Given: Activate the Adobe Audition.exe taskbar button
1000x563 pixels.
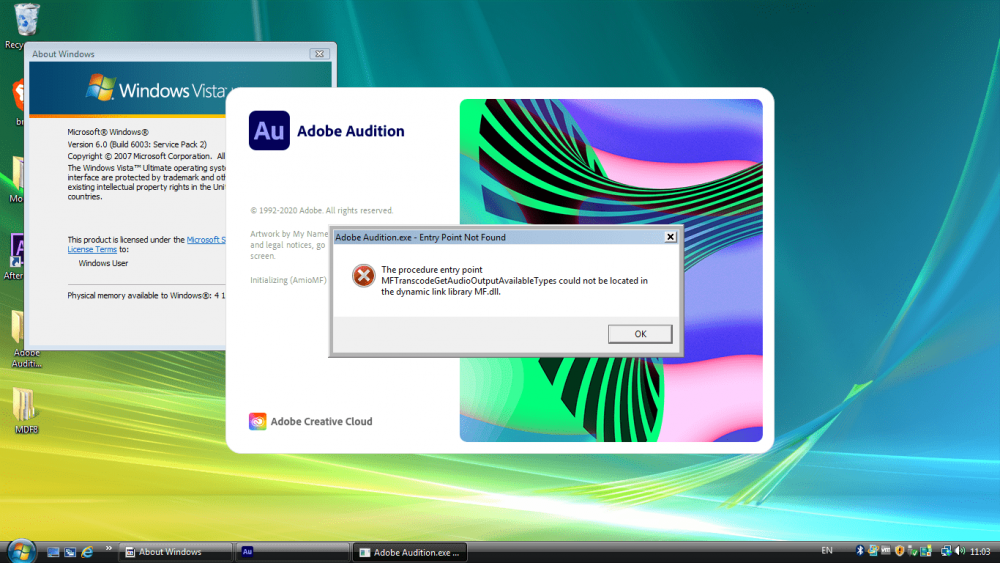Looking at the screenshot, I should [x=410, y=551].
